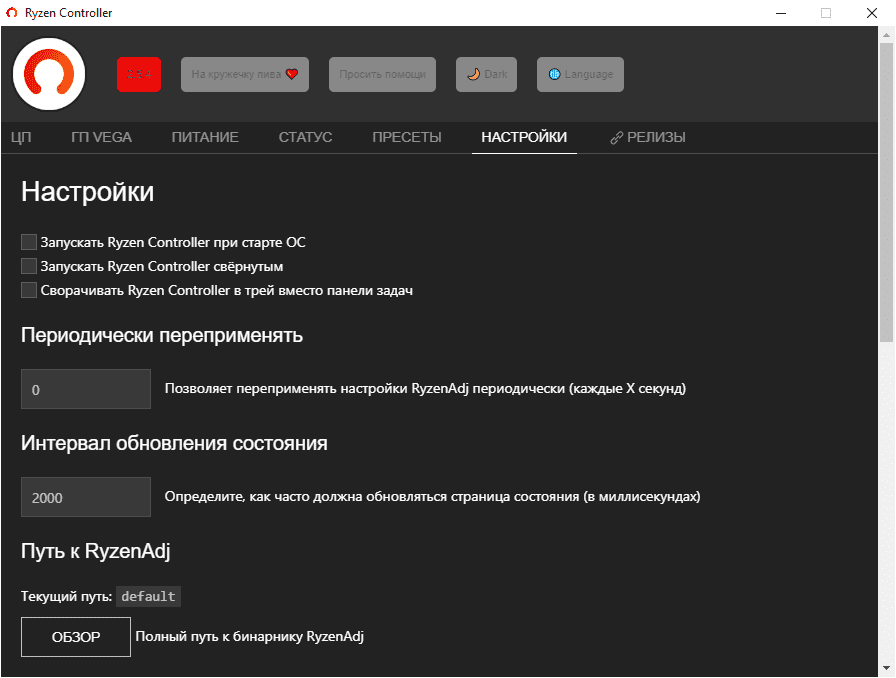Viewport: 896px width, 678px height.
Task: Enable 'Запускать Ryzen Controller при старте ОС' checkbox
Action: (x=29, y=242)
